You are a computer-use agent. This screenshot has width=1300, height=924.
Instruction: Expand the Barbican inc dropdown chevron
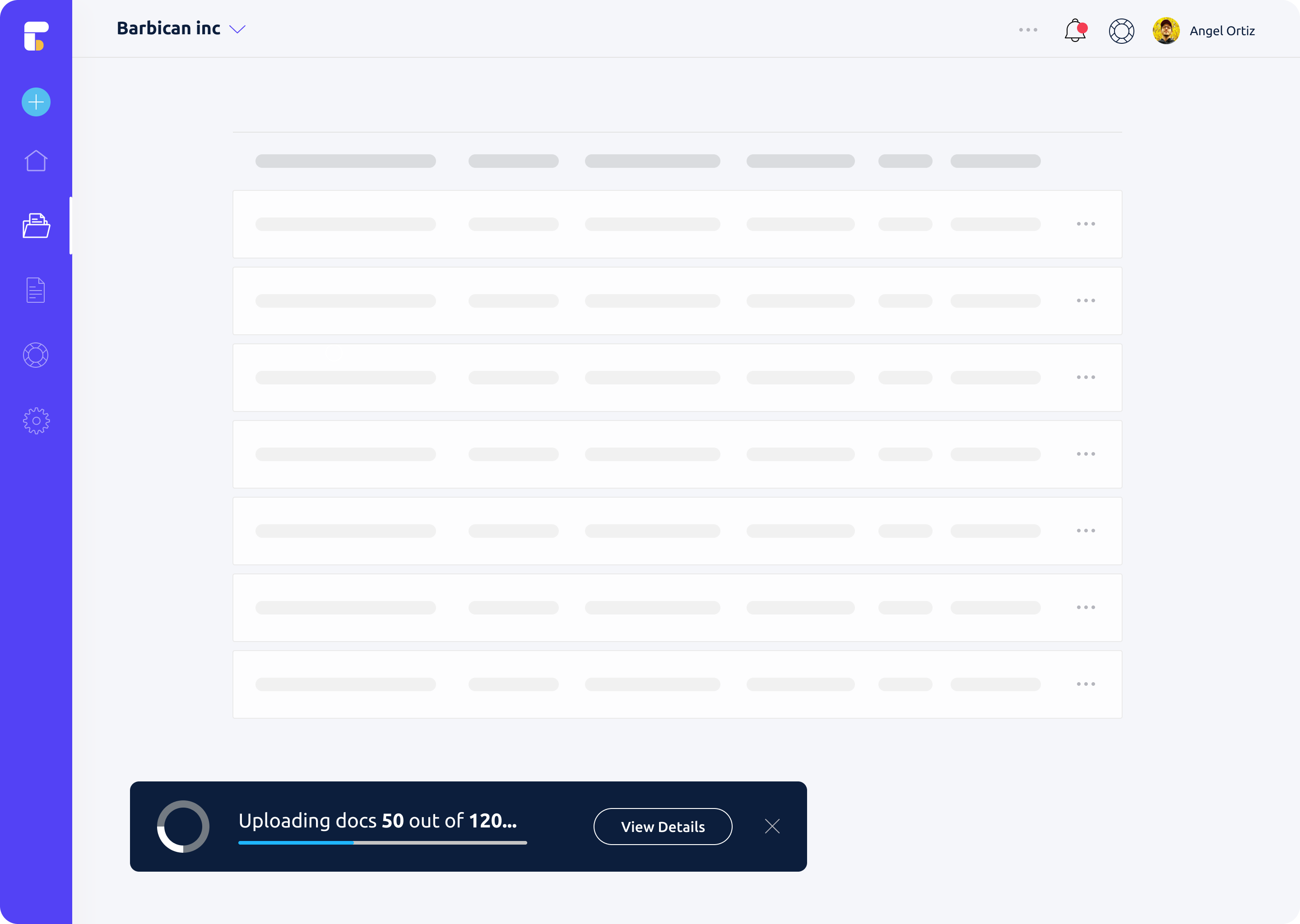click(237, 29)
